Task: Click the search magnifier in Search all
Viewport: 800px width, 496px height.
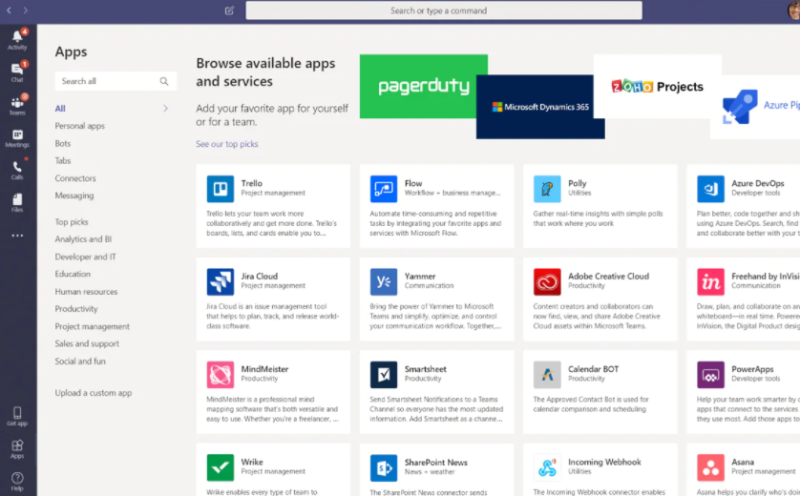Action: tap(164, 81)
